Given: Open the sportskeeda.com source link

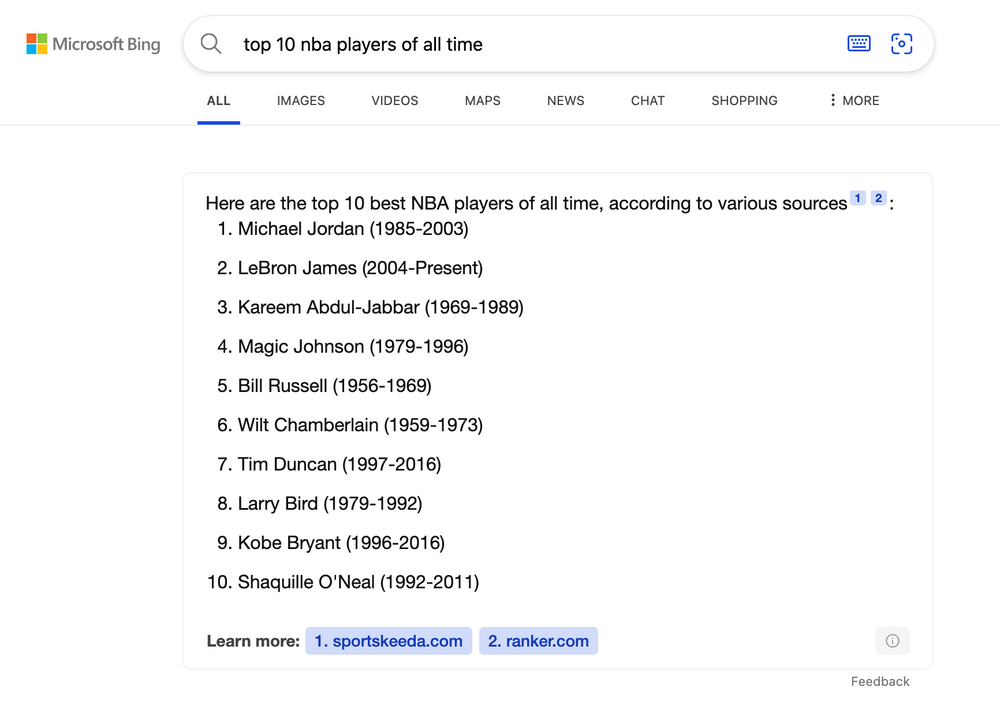Looking at the screenshot, I should pyautogui.click(x=388, y=641).
